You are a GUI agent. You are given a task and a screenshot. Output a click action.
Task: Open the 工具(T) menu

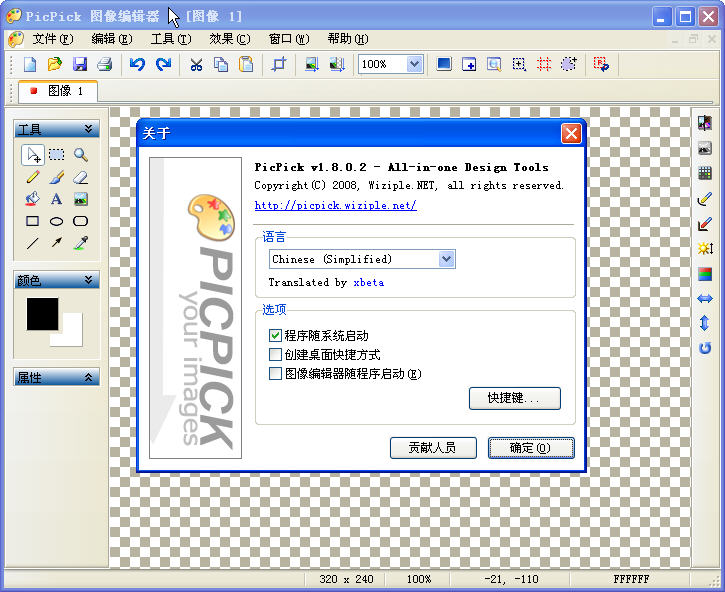171,39
